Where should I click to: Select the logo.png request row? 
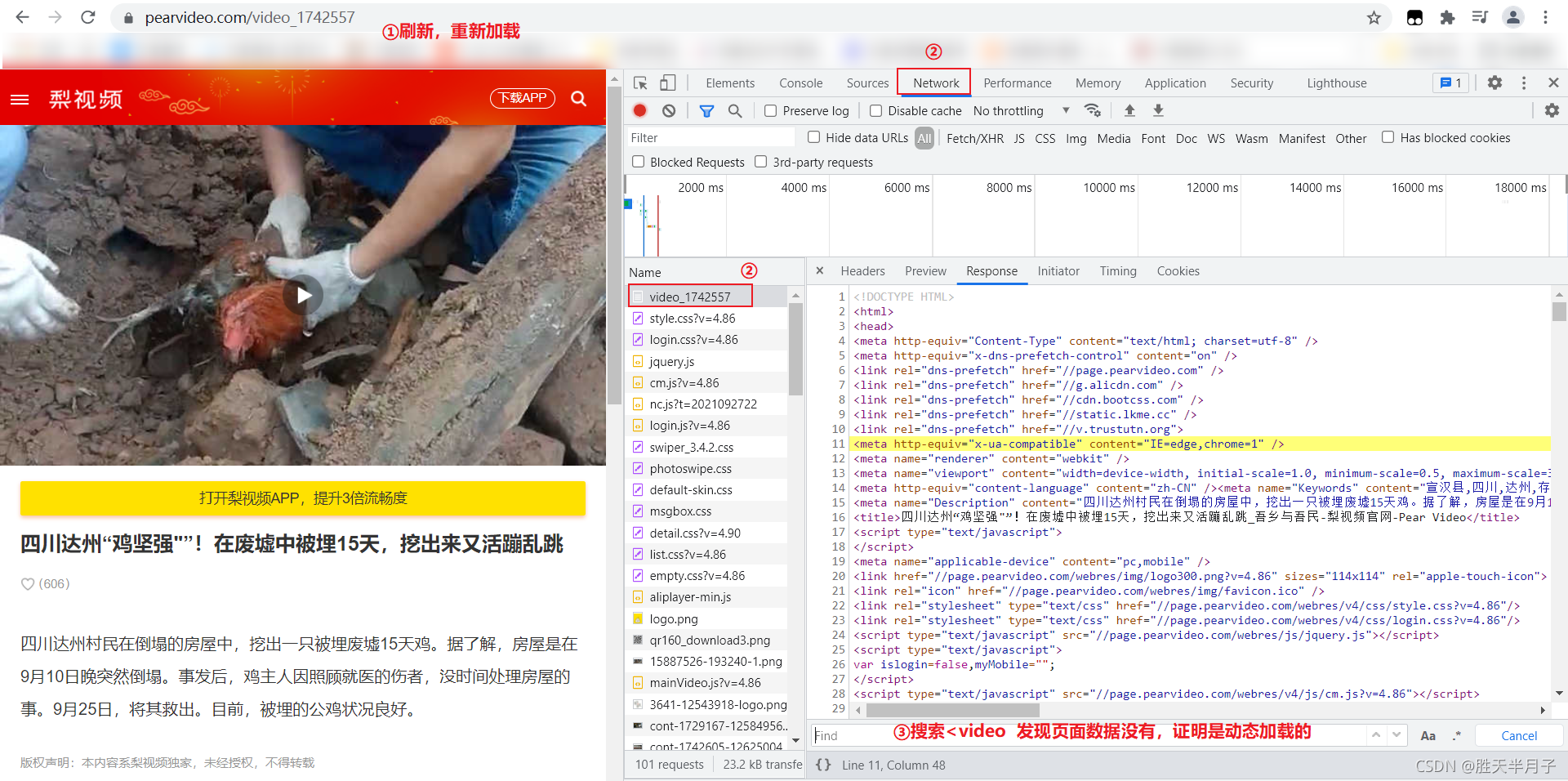point(707,618)
